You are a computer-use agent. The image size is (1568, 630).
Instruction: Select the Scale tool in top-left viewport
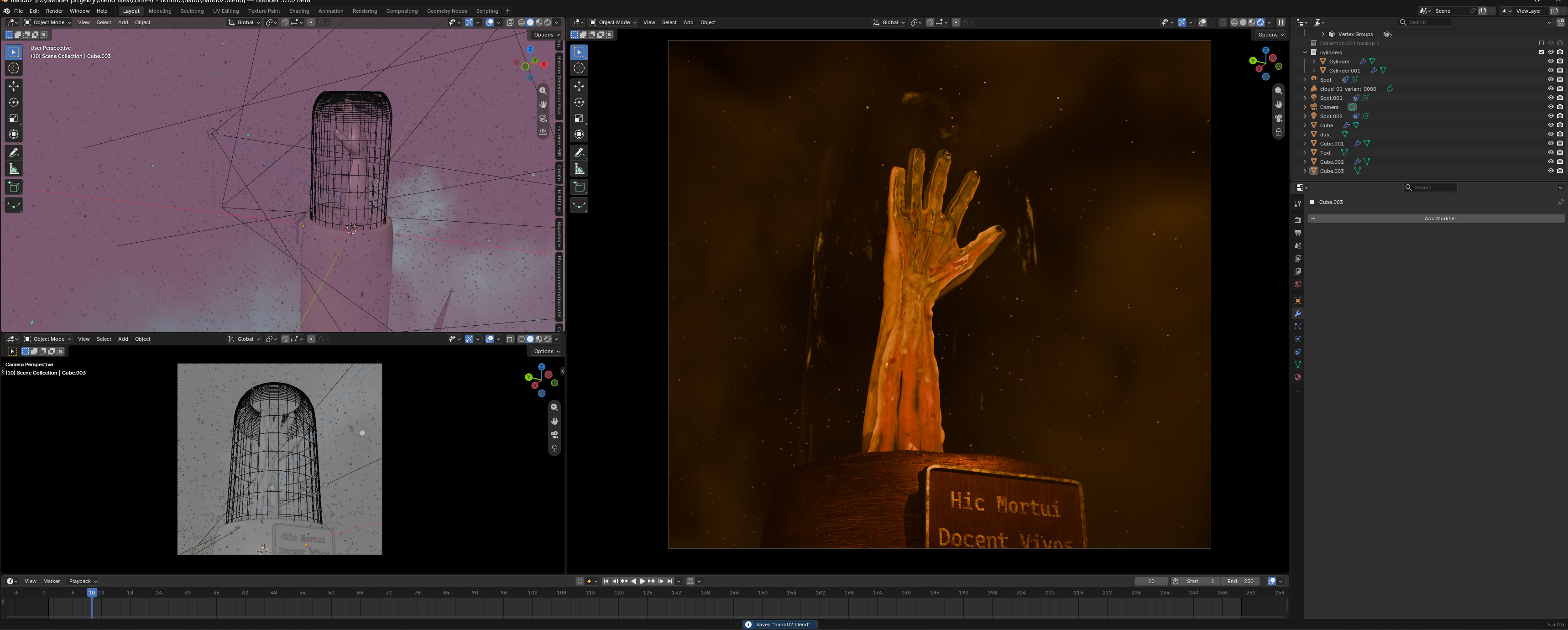(x=13, y=118)
